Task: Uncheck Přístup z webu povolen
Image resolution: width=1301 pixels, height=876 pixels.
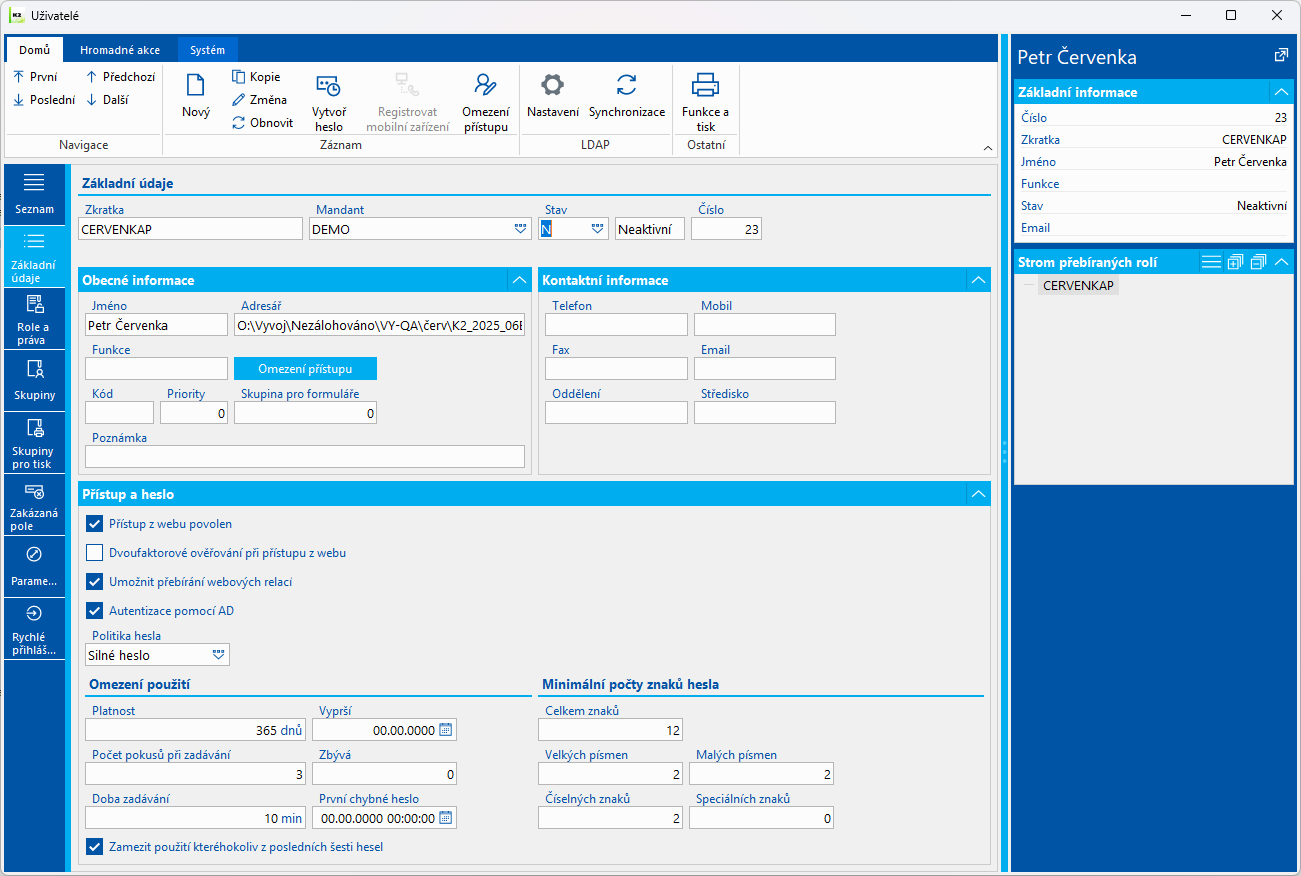Action: 95,523
